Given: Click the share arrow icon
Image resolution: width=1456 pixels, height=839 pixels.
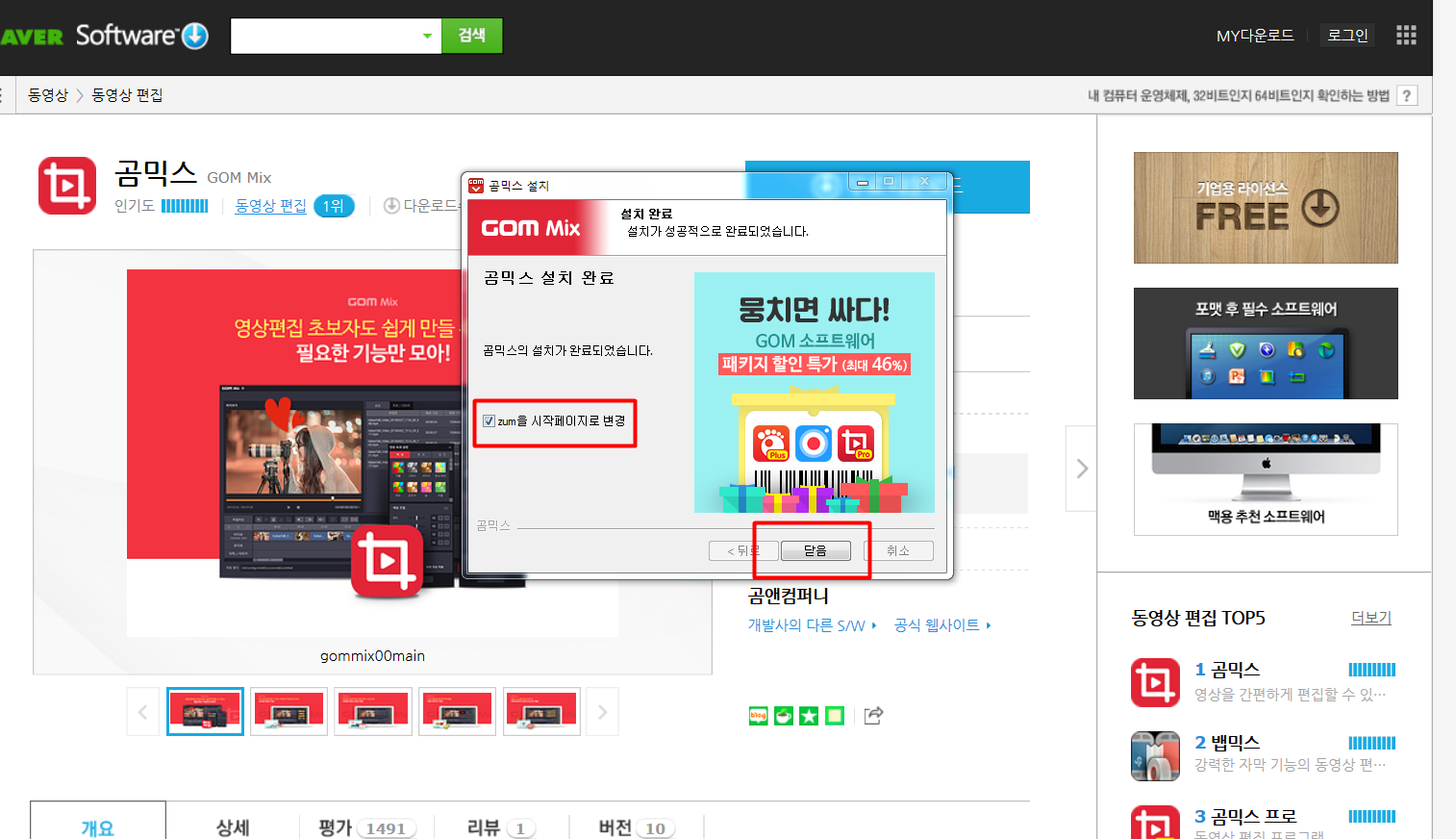Looking at the screenshot, I should point(873,715).
